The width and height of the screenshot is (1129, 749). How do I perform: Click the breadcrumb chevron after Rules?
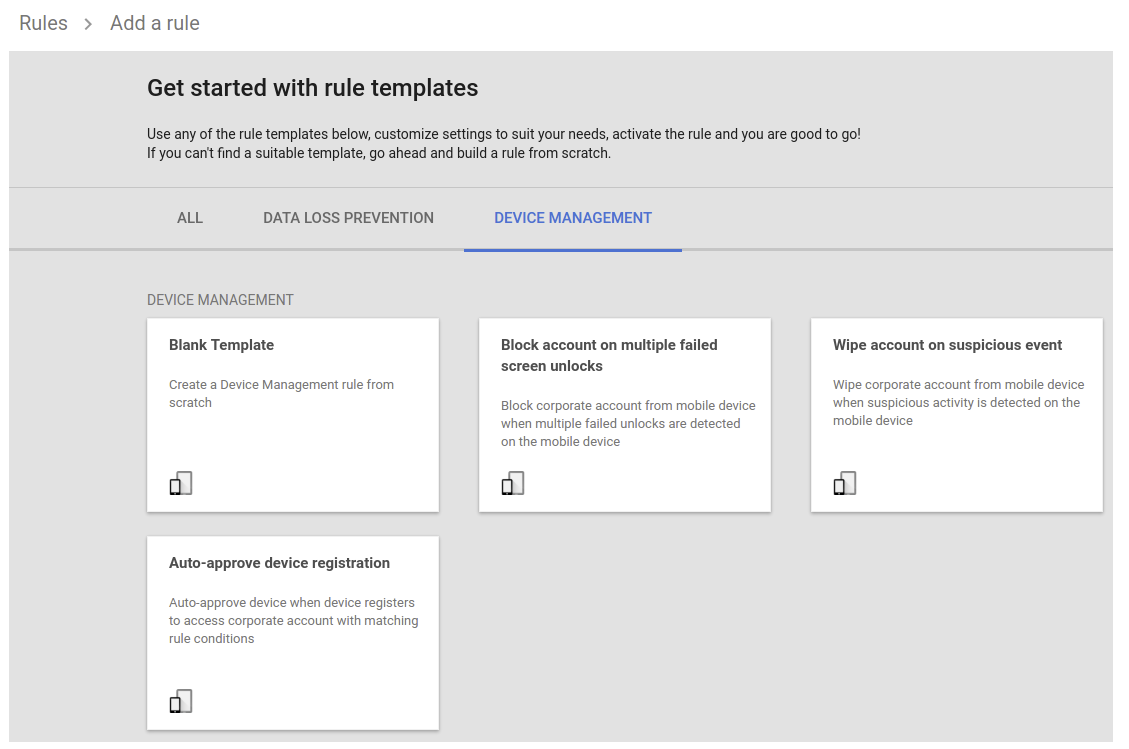[89, 24]
